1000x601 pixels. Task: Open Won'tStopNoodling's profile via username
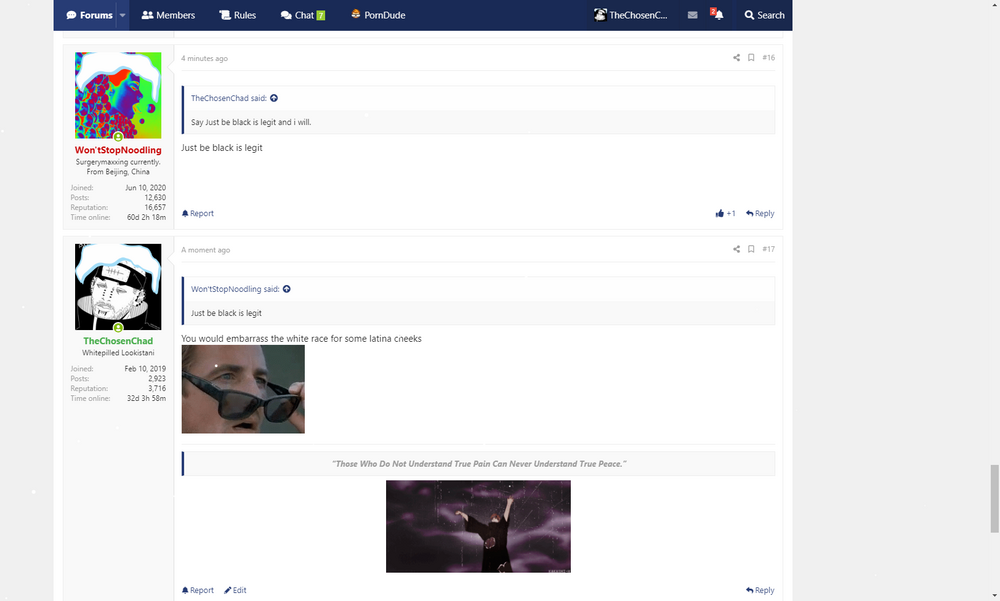118,150
